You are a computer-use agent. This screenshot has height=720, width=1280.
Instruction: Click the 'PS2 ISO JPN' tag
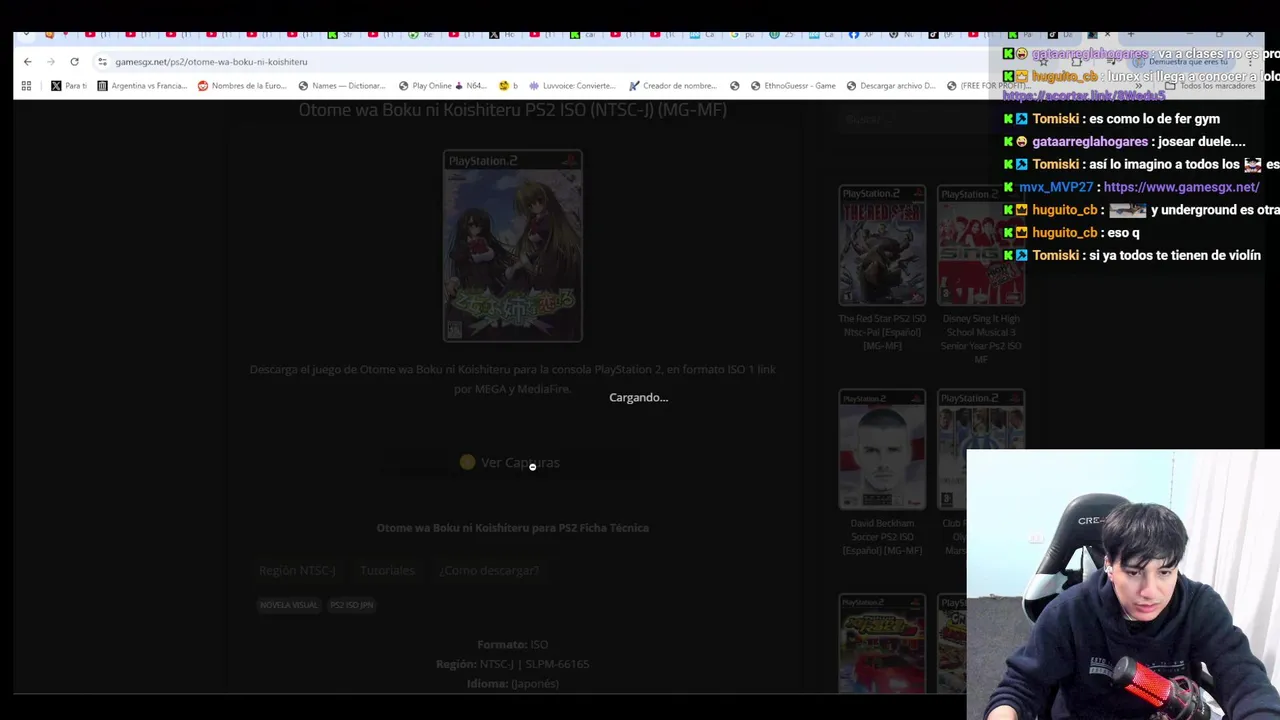[x=352, y=605]
